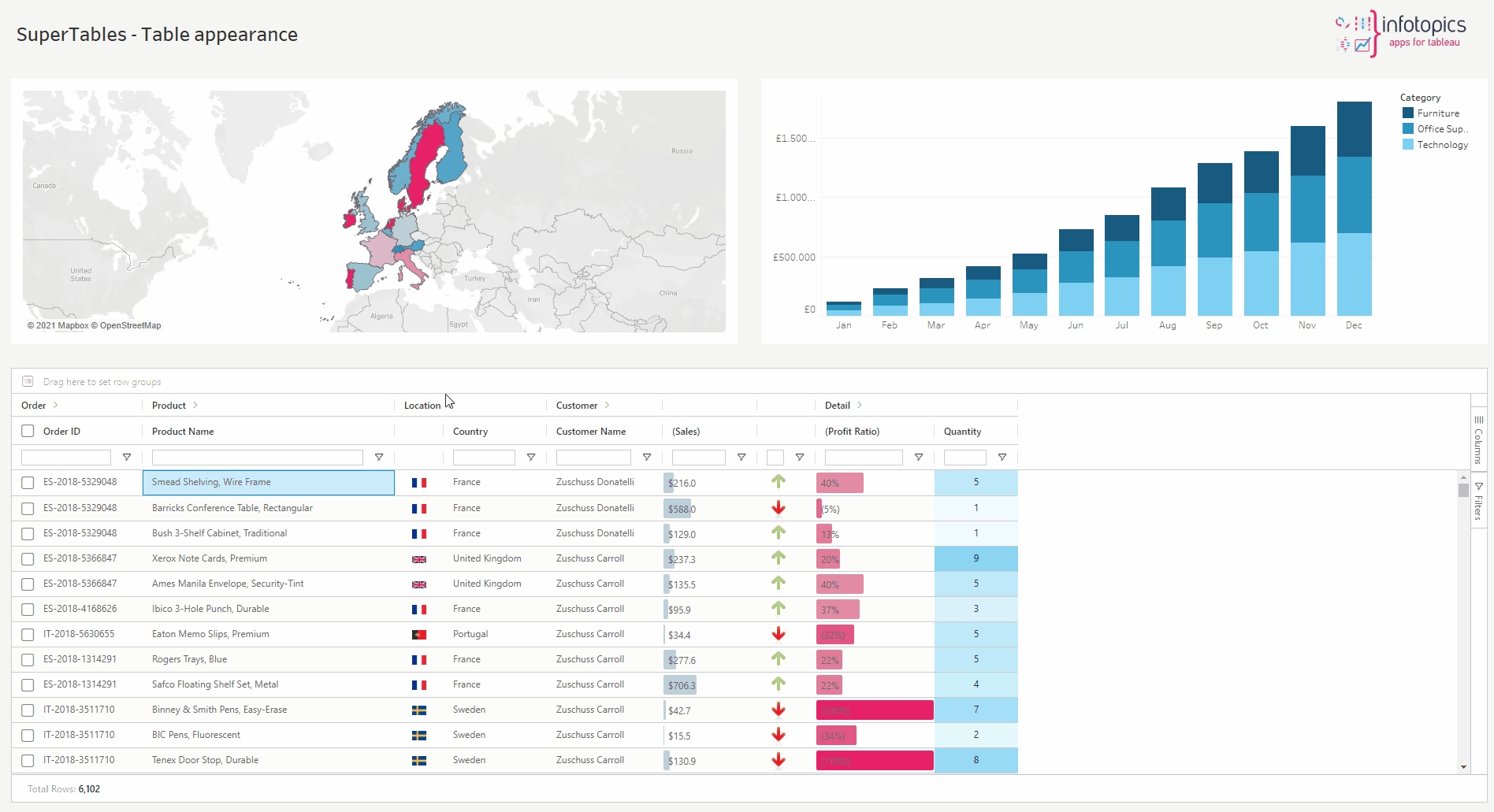
Task: Click the Profit Ratio filter funnel icon
Action: (x=918, y=458)
